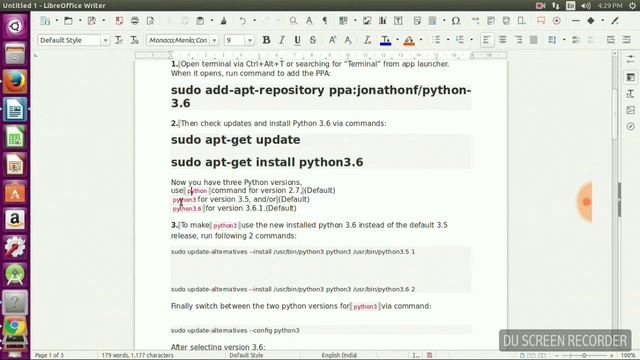
Task: Toggle print preview
Action: (x=150, y=21)
